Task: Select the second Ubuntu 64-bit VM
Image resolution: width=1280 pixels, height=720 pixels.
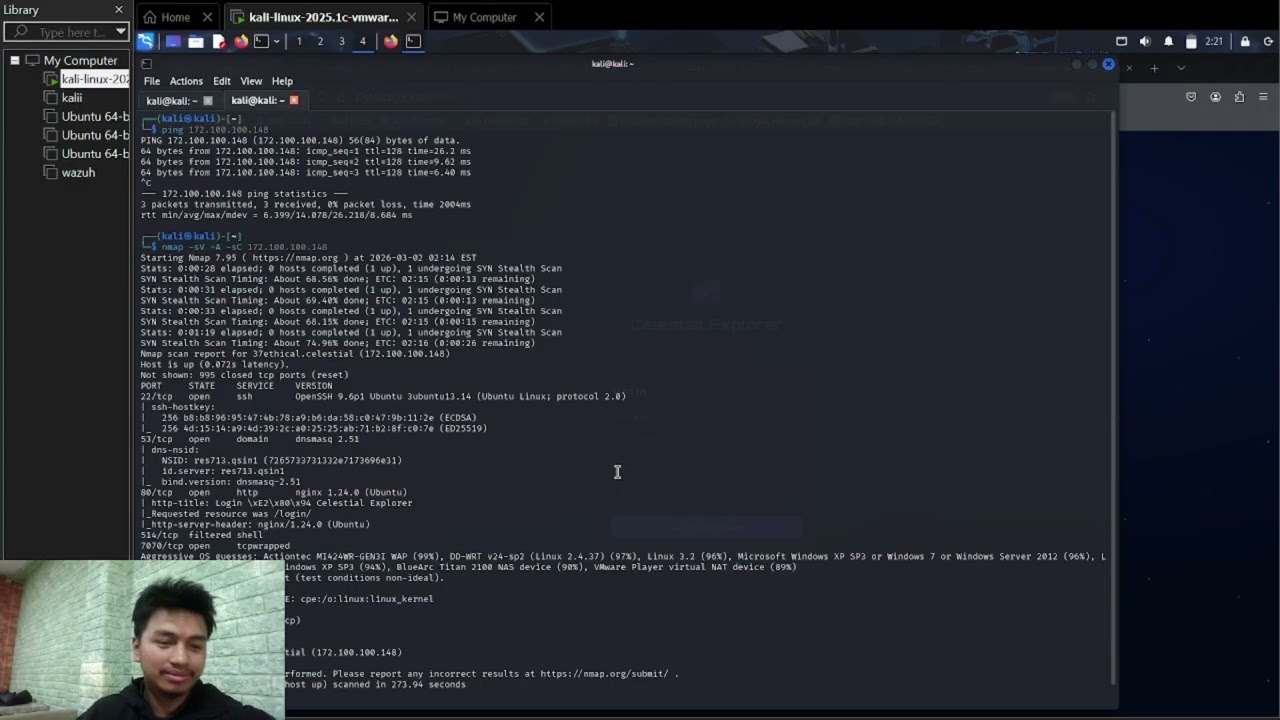Action: 95,135
